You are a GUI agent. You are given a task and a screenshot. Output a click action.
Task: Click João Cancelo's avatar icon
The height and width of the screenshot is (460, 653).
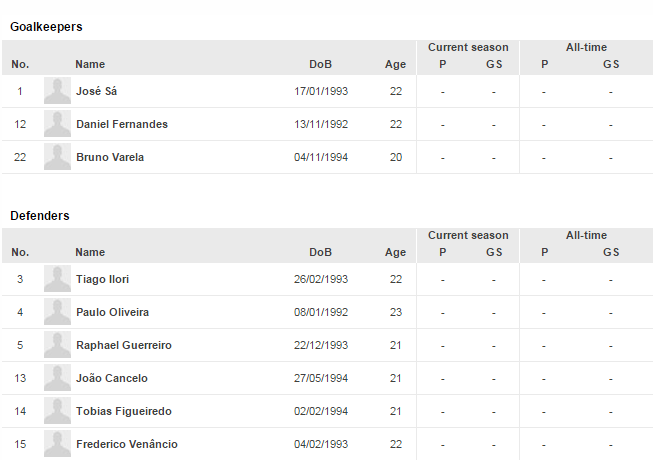pos(57,378)
